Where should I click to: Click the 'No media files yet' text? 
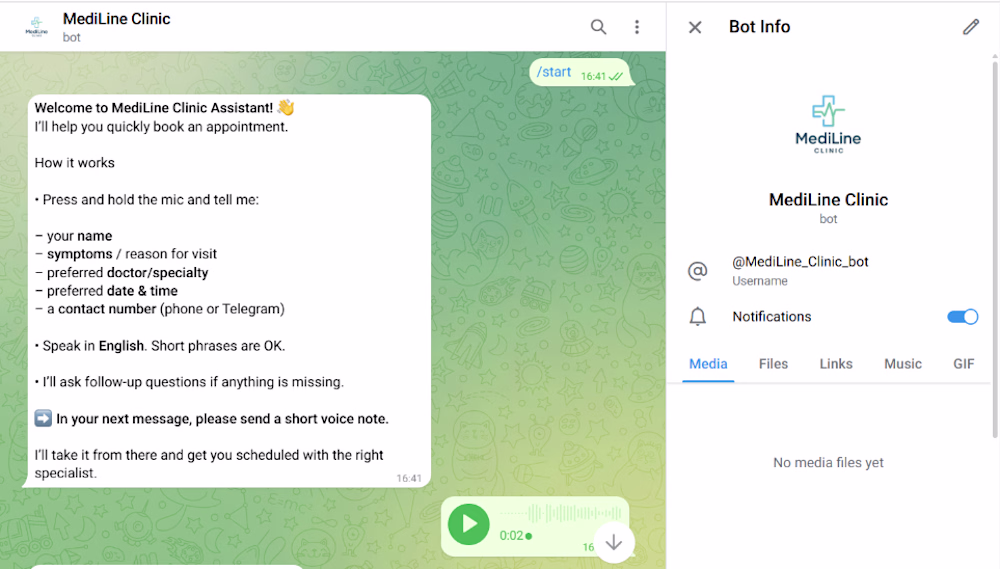pyautogui.click(x=828, y=462)
